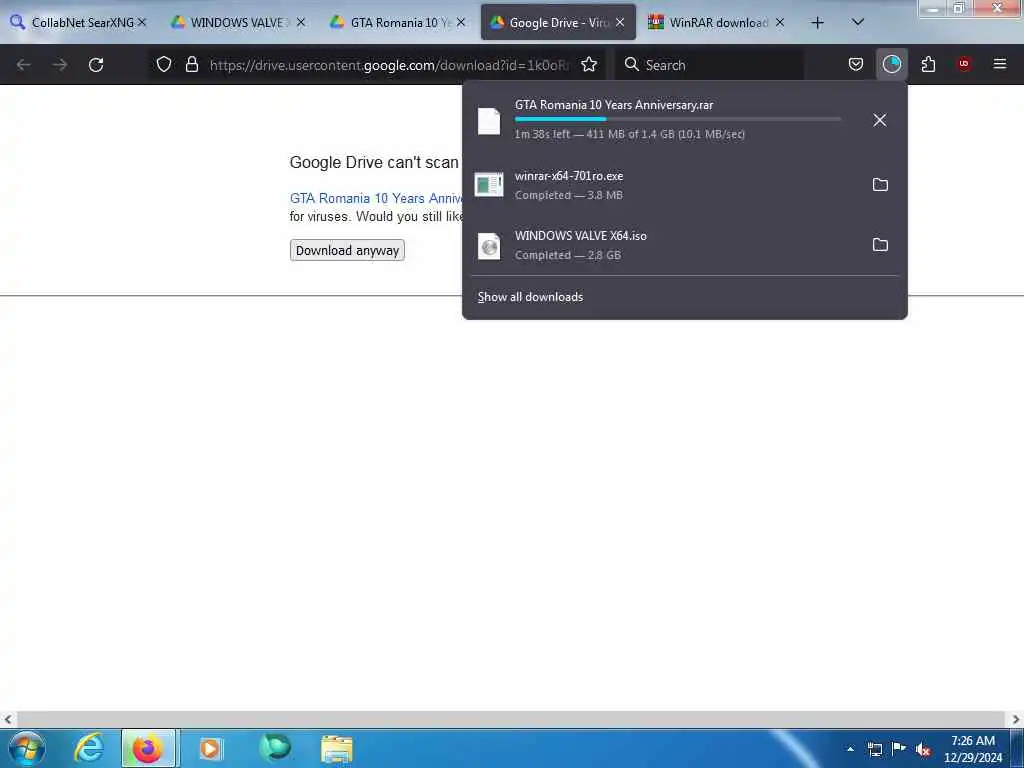Open the extensions puzzle menu
This screenshot has width=1024, height=768.
pos(928,64)
